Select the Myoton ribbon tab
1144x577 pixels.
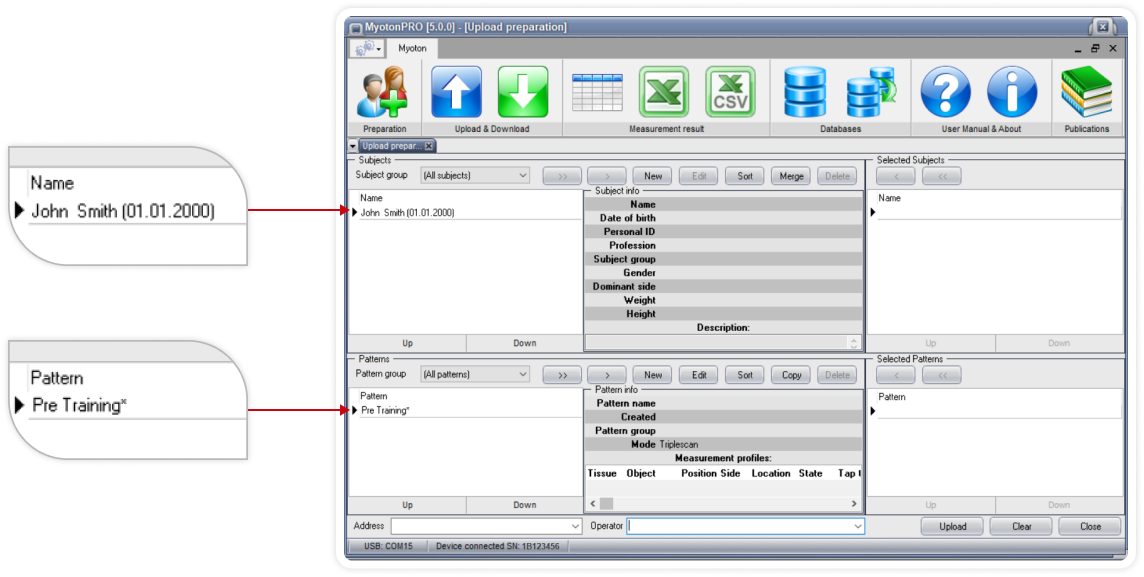(412, 48)
